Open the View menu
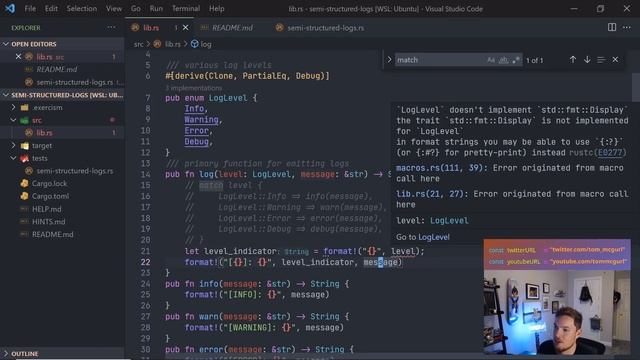The width and height of the screenshot is (640, 360). (113, 9)
